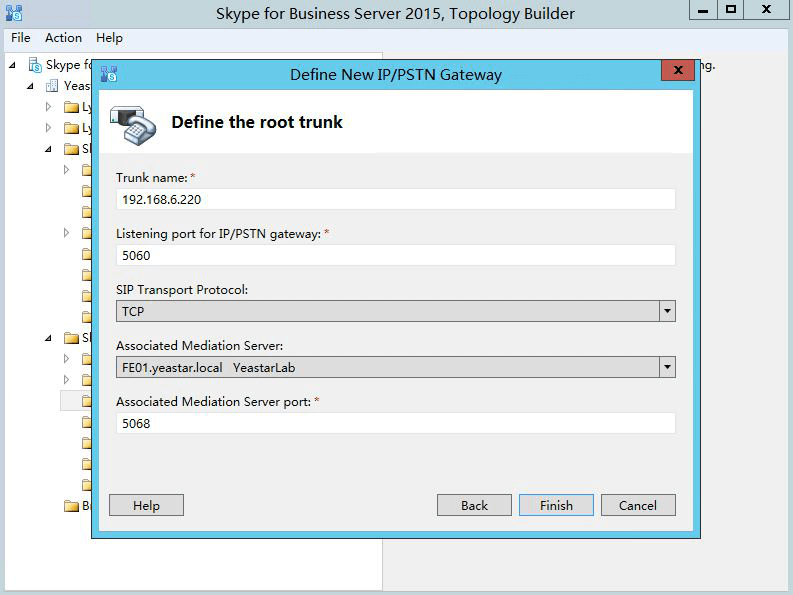Collapse the lower S folder tree node
This screenshot has height=595, width=793.
49,338
